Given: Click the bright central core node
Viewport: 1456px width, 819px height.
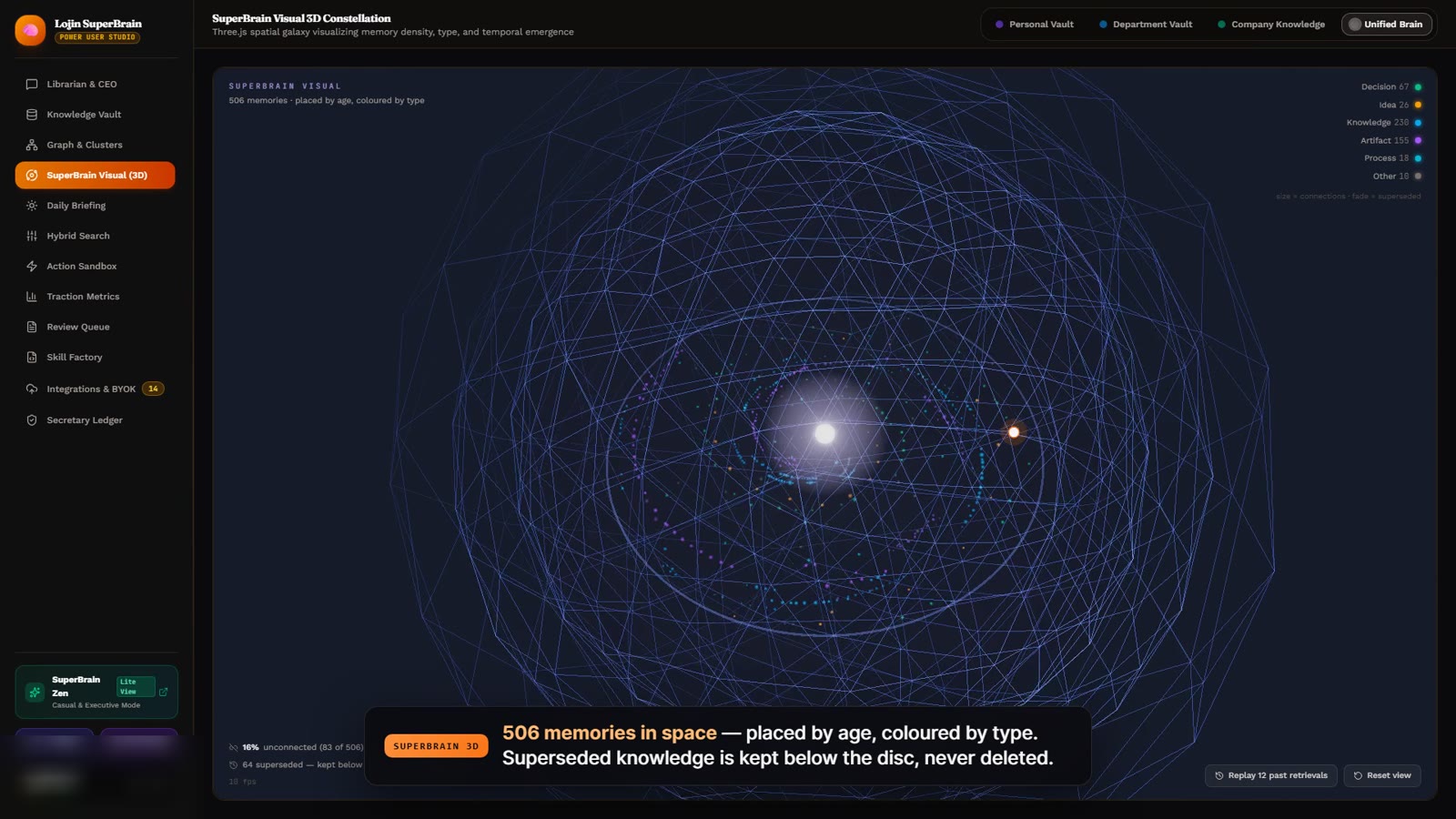Looking at the screenshot, I should 824,434.
